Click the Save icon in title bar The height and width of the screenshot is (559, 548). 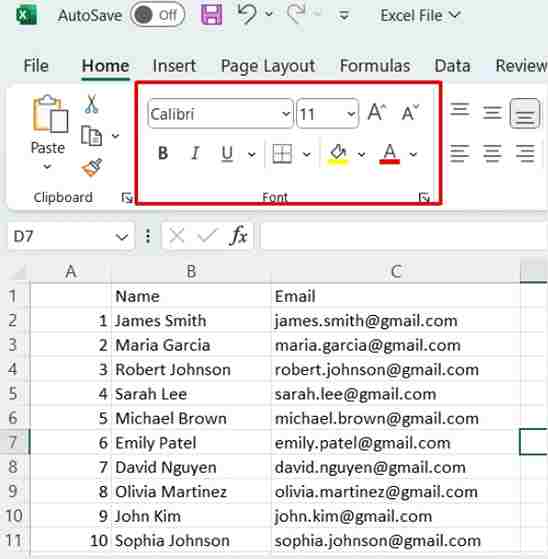click(x=211, y=15)
